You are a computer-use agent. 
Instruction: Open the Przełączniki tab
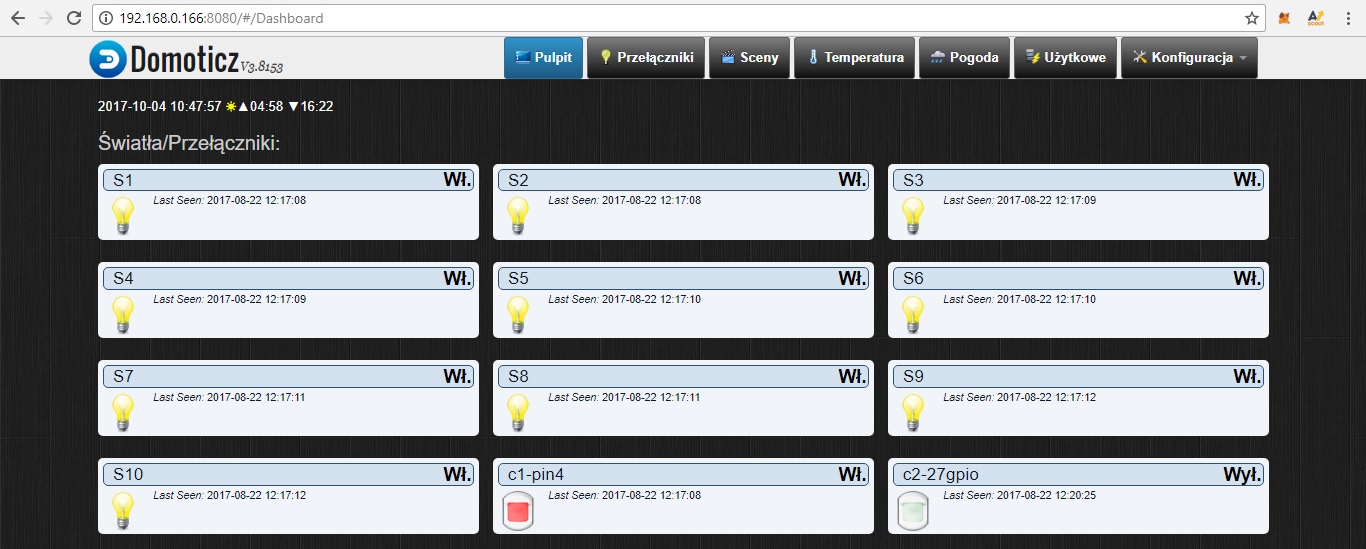pyautogui.click(x=646, y=58)
